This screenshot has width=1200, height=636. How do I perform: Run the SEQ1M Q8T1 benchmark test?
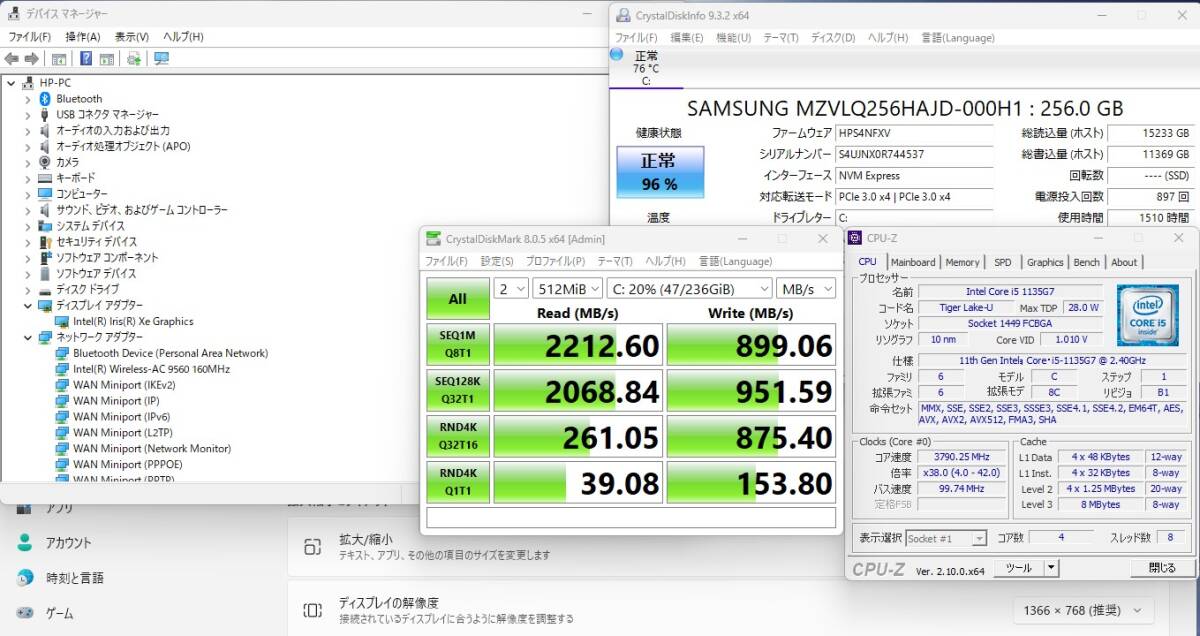[457, 344]
